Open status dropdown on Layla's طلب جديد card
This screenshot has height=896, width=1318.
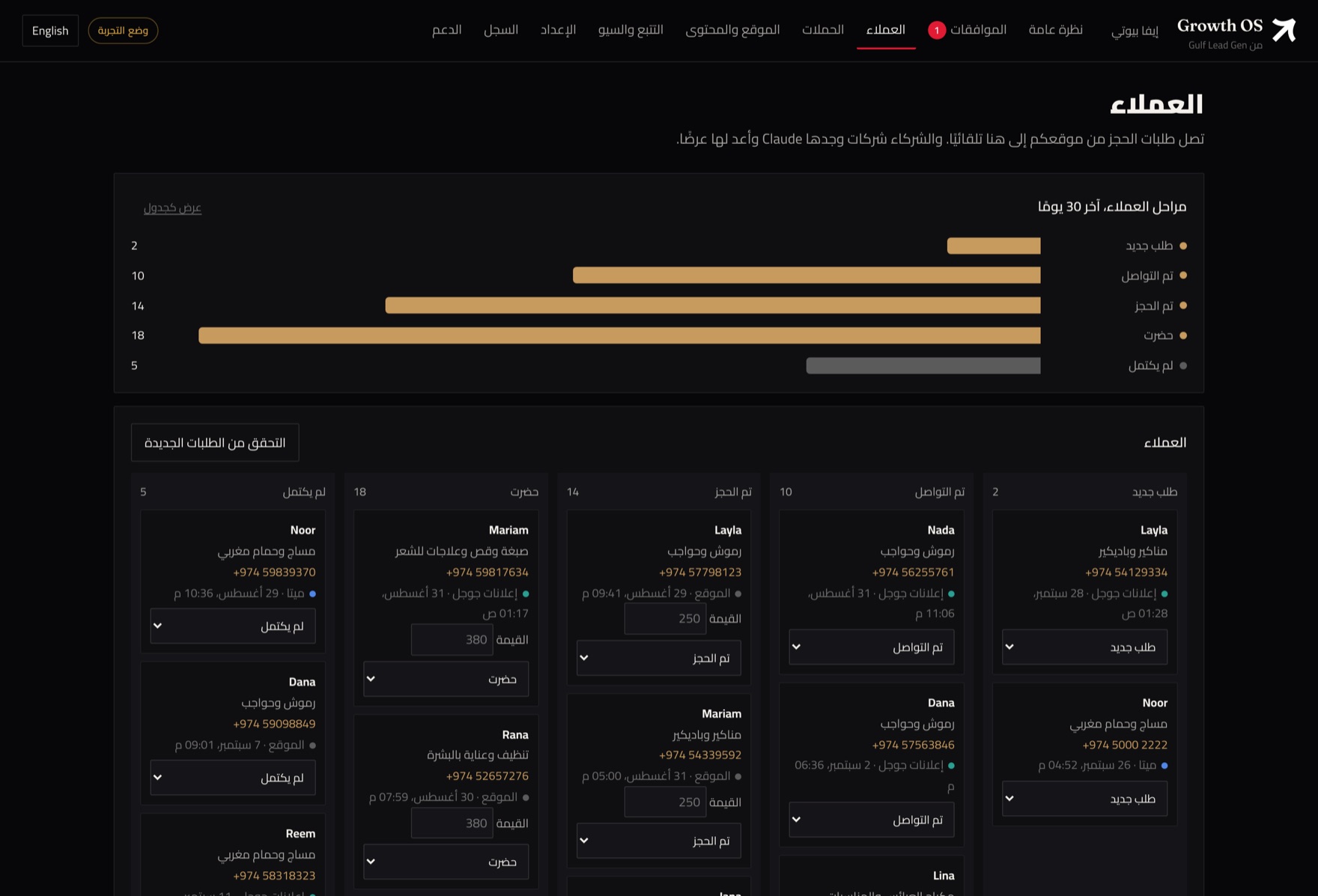(1084, 647)
